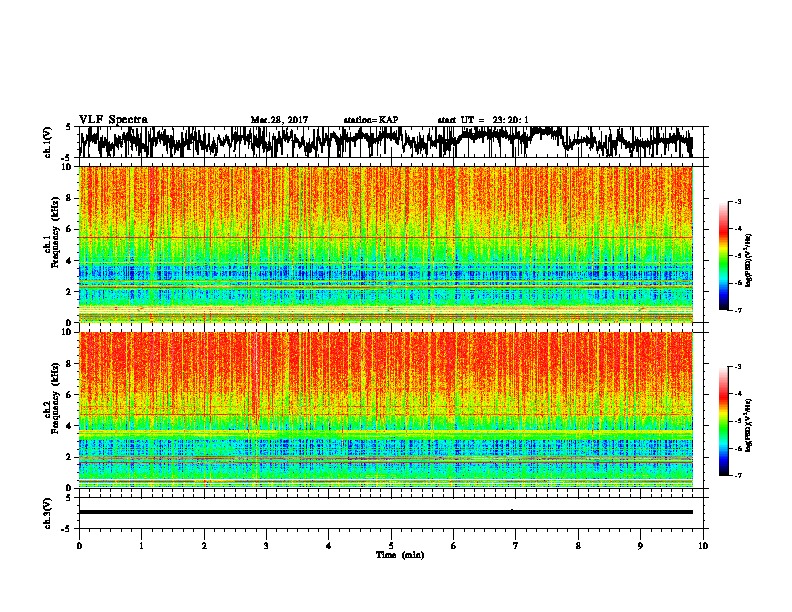Click the ch.2 color bar "-7" label
This screenshot has height=612, width=792.
738,476
